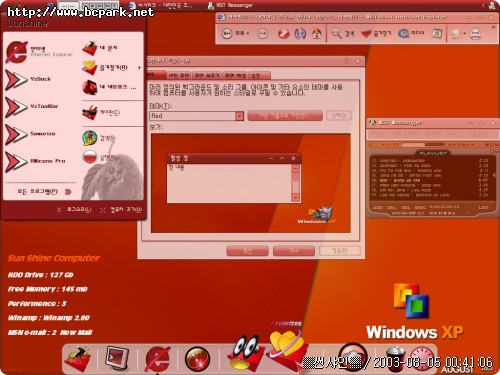Screen dimensions: 500x375
Task: Open trash can icon in the dock
Action: pyautogui.click(x=395, y=358)
